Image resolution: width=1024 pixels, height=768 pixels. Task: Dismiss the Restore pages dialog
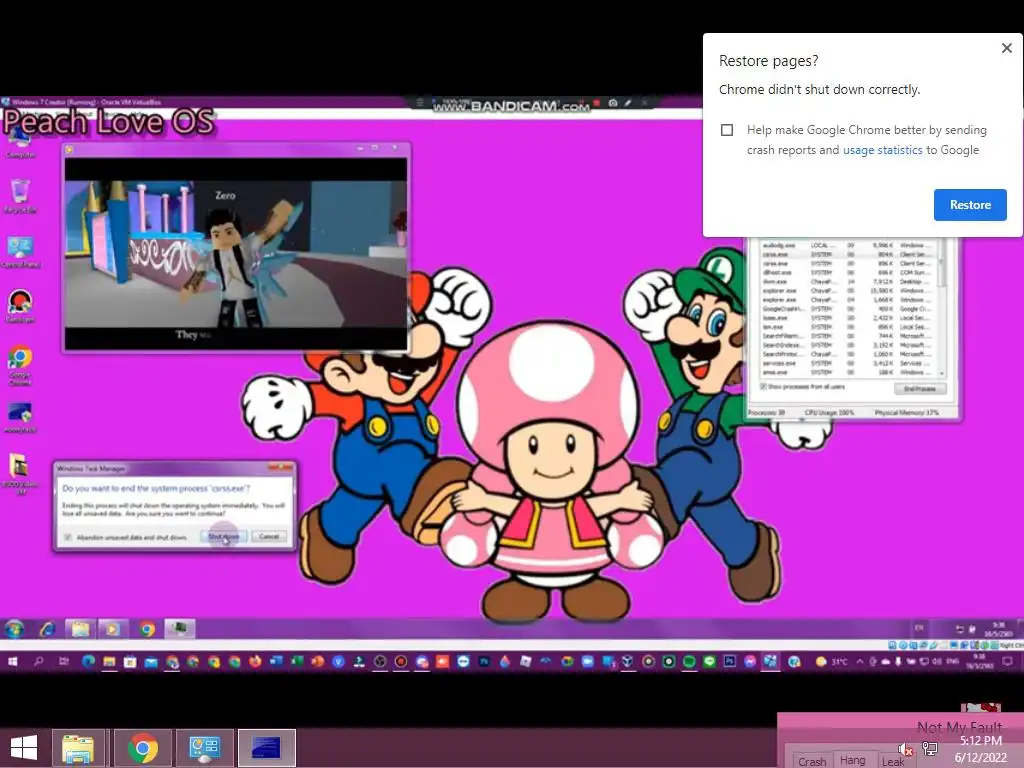coord(1006,48)
